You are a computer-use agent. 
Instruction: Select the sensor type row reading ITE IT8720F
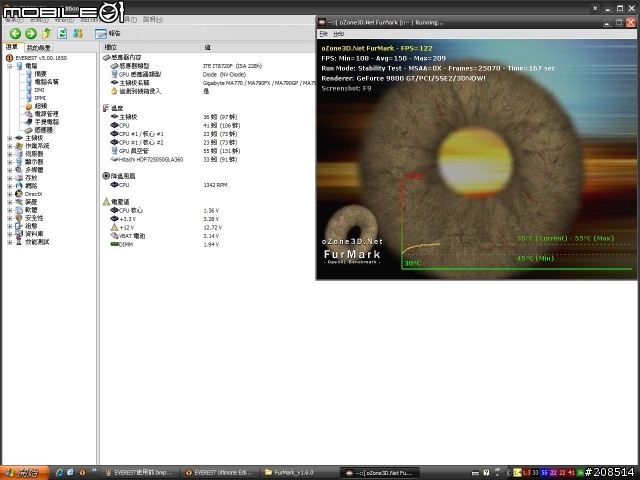(x=208, y=66)
